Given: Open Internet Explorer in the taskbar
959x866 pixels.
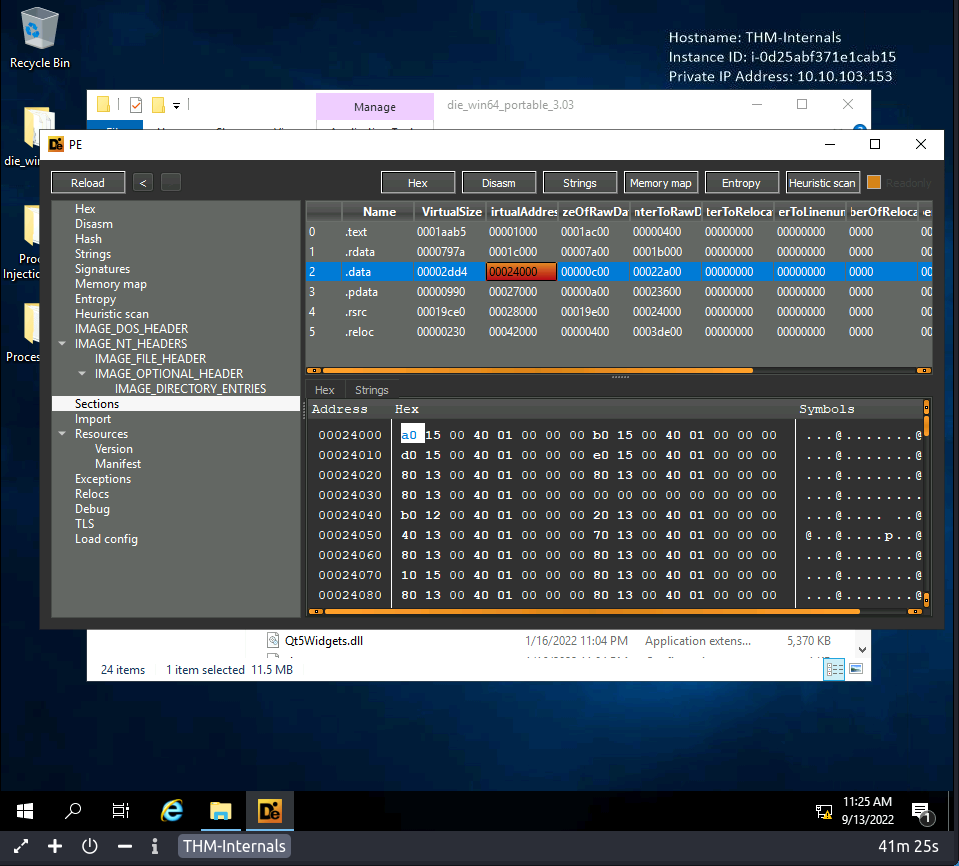Looking at the screenshot, I should click(x=172, y=811).
